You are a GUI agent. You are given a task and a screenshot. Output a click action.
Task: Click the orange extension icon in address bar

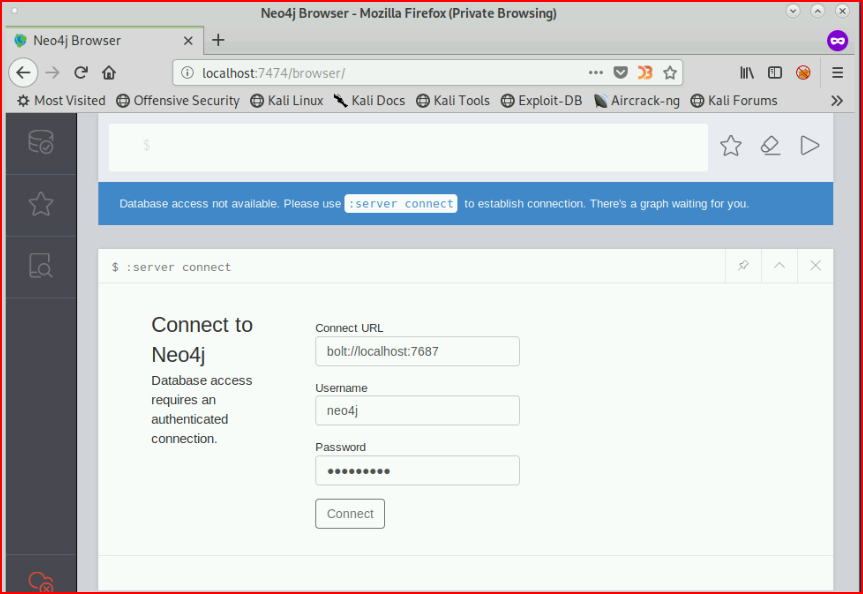pos(645,73)
